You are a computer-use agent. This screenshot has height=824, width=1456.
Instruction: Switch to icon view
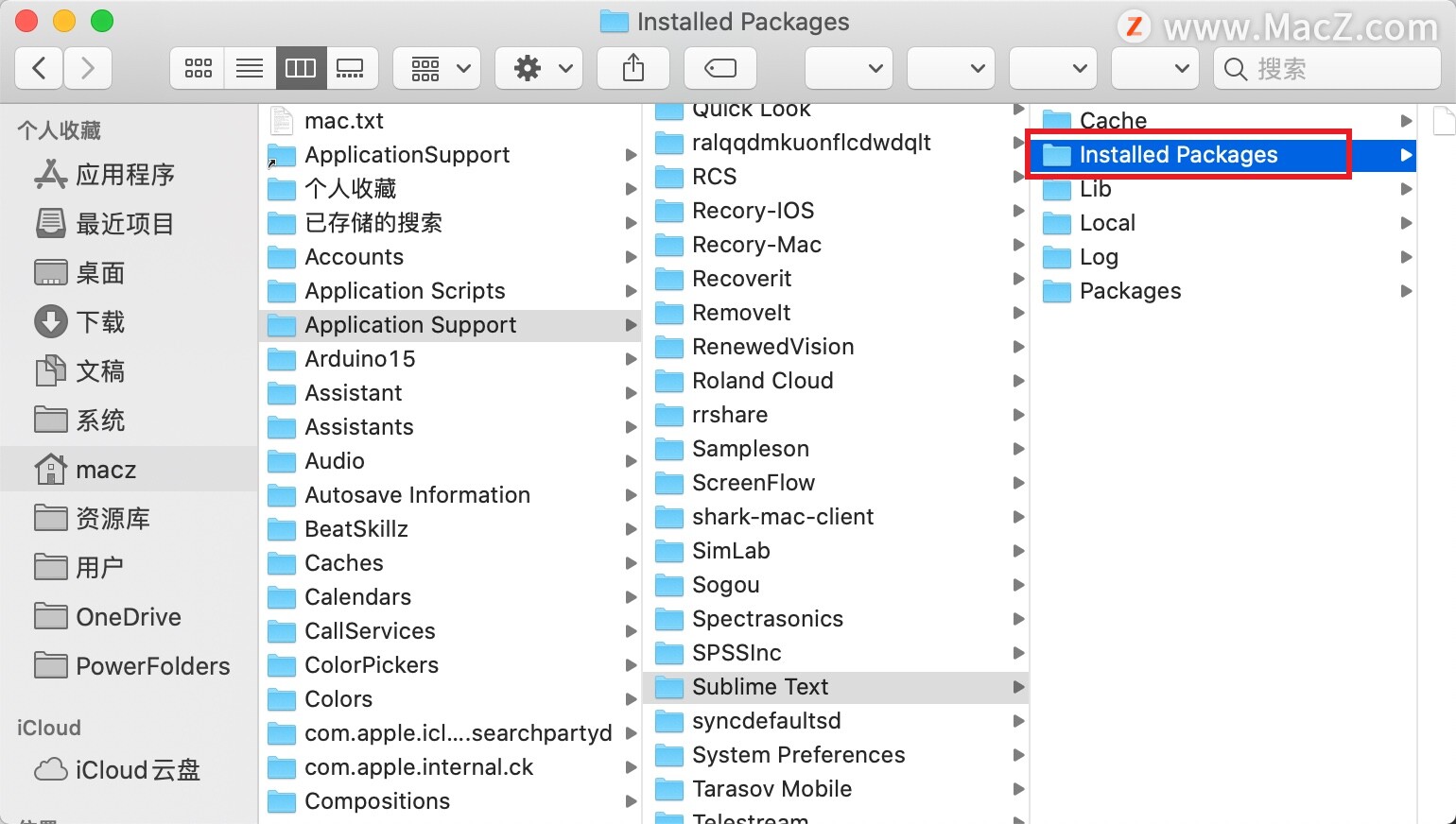click(x=198, y=68)
